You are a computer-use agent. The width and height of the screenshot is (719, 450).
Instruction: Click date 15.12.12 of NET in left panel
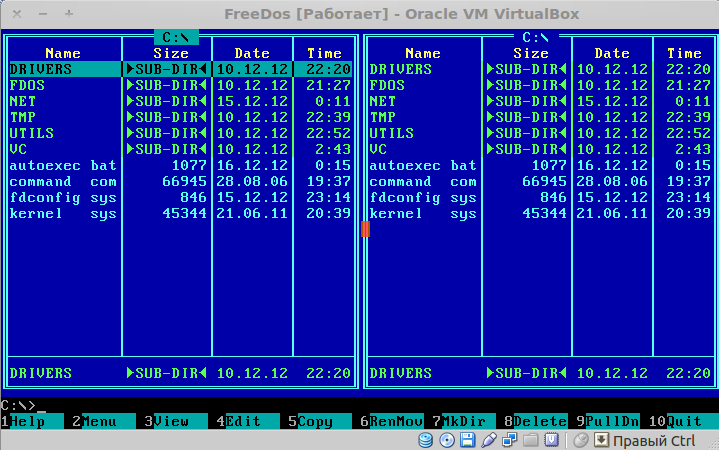pyautogui.click(x=252, y=101)
